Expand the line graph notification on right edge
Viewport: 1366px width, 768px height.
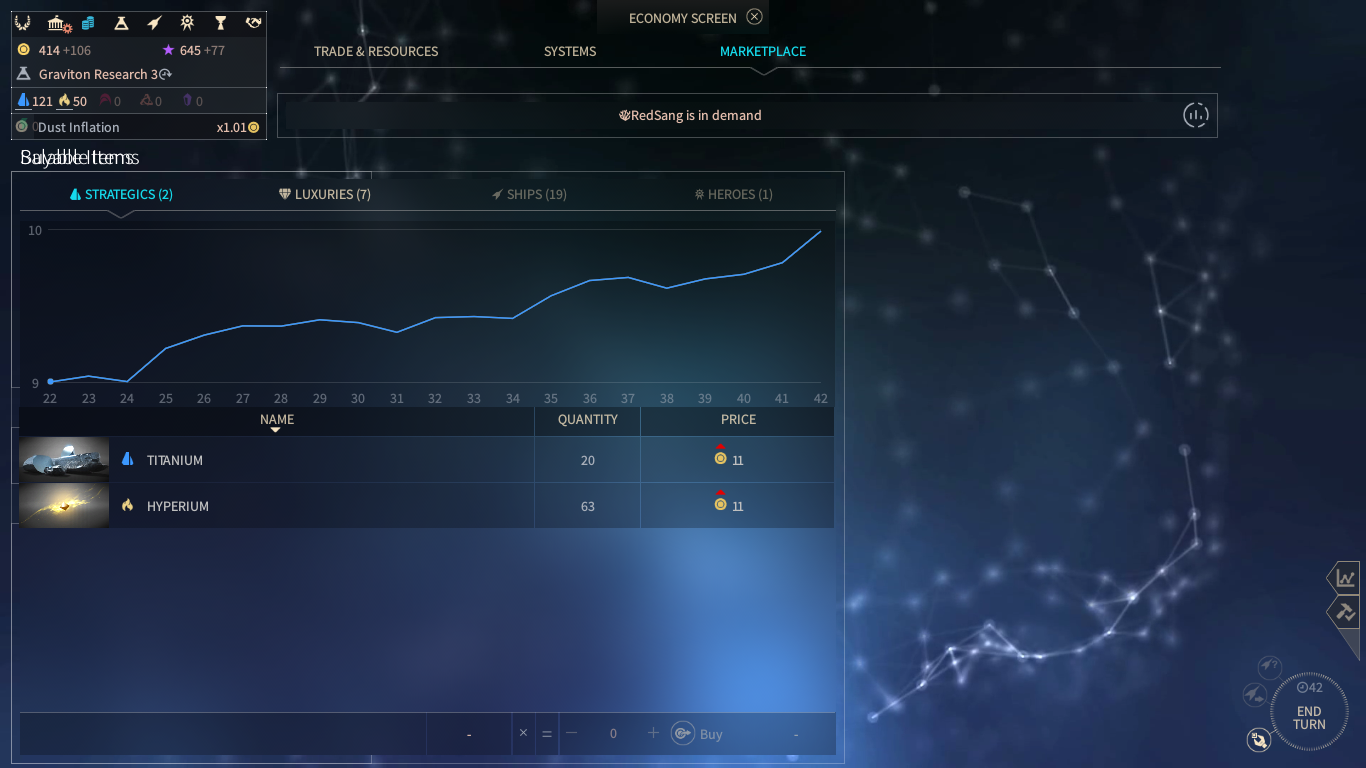point(1346,578)
